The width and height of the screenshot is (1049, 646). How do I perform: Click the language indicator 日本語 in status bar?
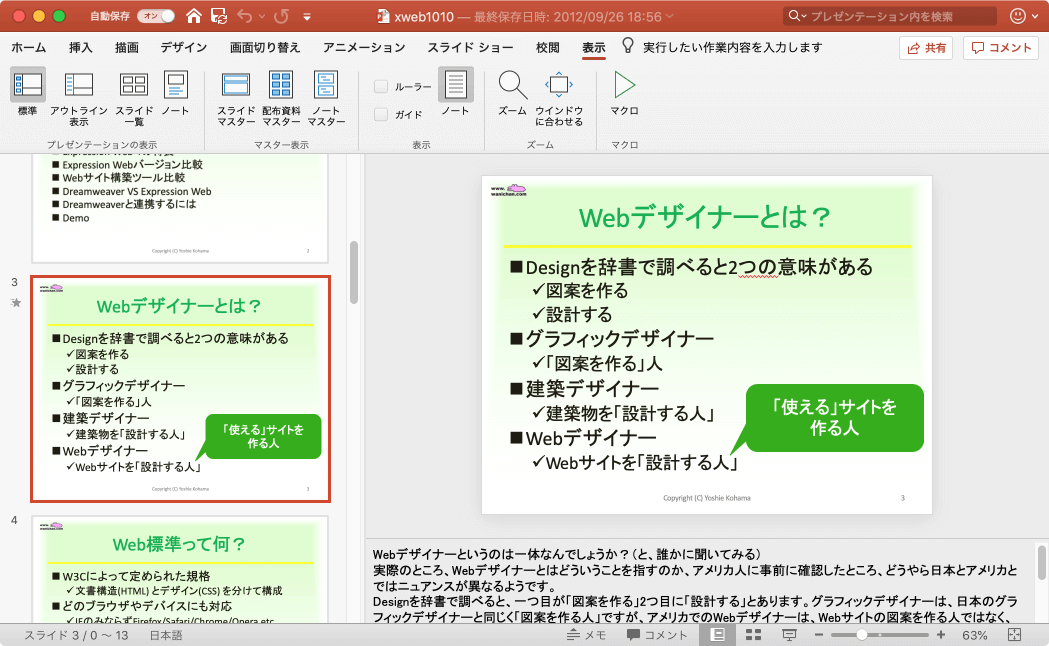(165, 635)
